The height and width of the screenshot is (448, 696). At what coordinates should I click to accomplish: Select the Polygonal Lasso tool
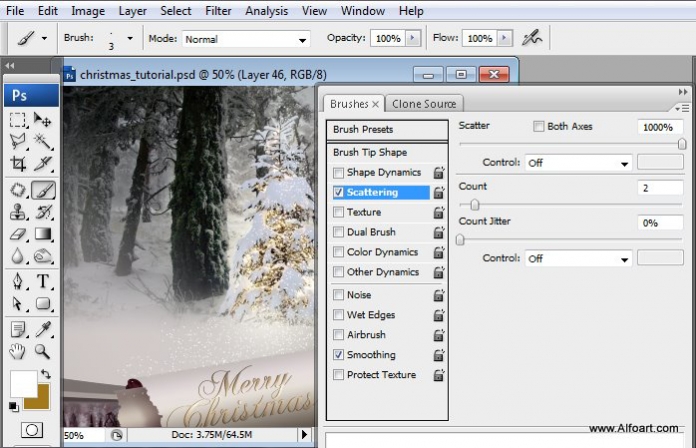coord(18,142)
